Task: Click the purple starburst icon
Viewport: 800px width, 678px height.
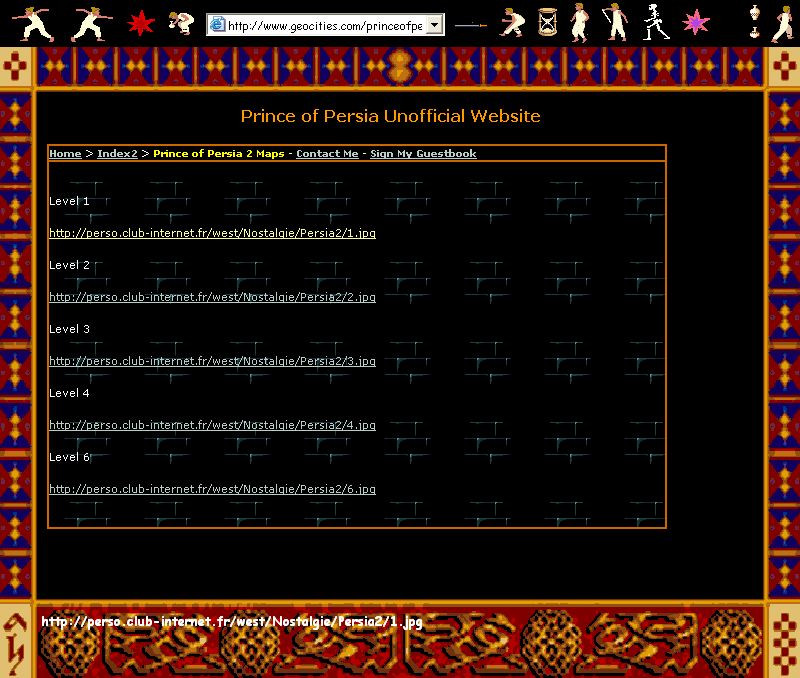Action: pyautogui.click(x=695, y=23)
